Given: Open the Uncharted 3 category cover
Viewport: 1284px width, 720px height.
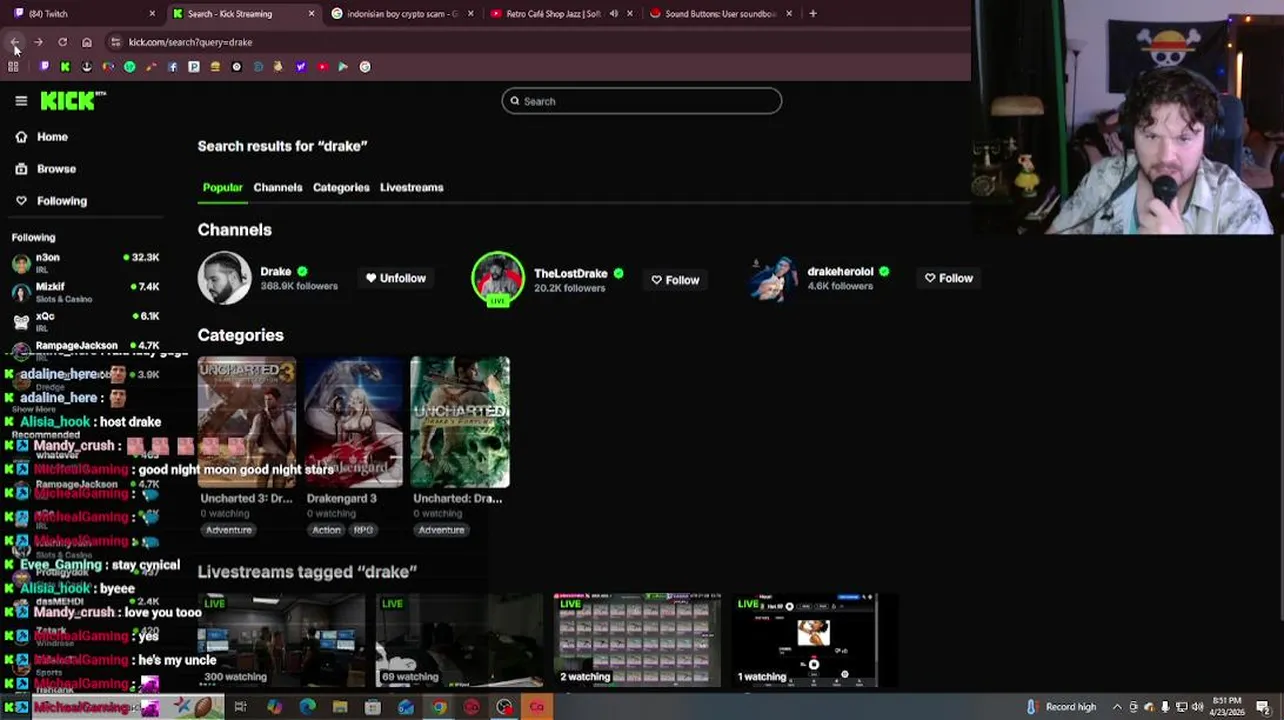Looking at the screenshot, I should click(x=246, y=421).
